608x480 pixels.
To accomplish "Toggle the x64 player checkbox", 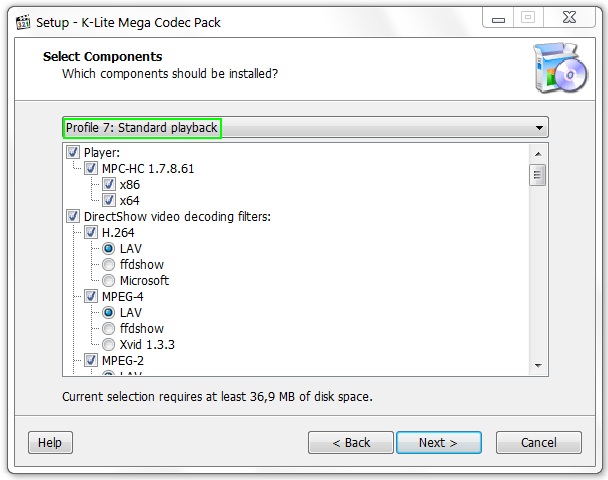I will pos(109,200).
